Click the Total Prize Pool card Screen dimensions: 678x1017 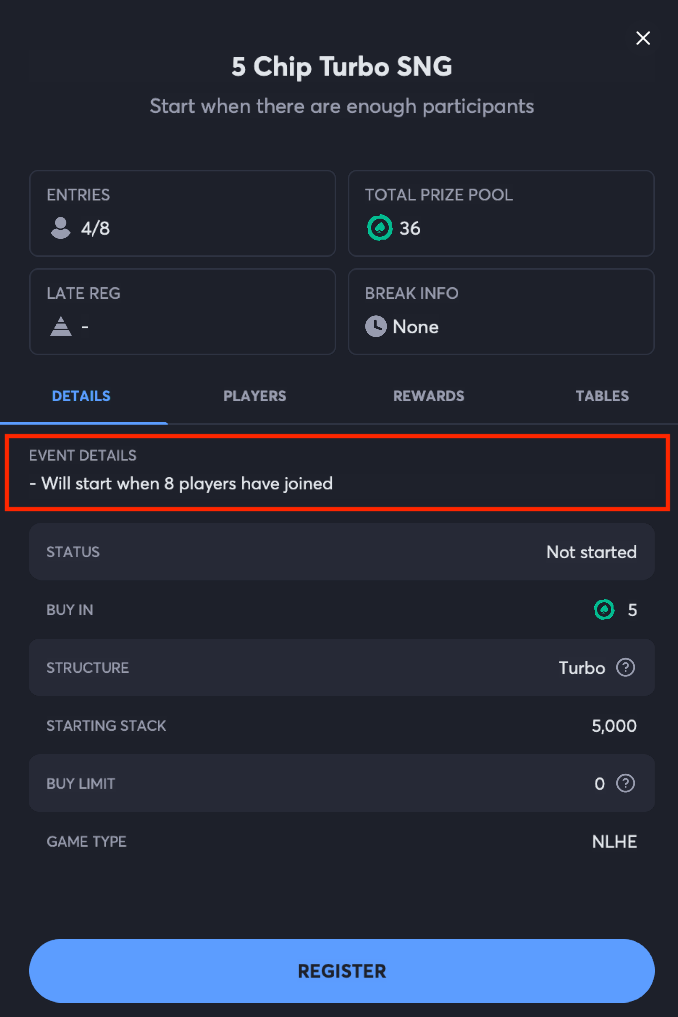[501, 213]
